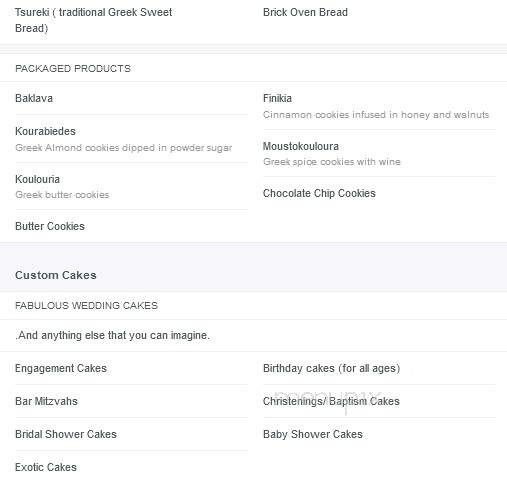Select the Custom Cakes heading
This screenshot has width=507, height=481.
coord(56,275)
